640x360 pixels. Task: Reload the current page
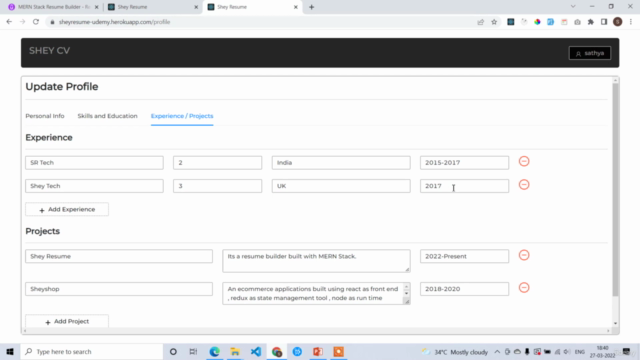(x=36, y=22)
